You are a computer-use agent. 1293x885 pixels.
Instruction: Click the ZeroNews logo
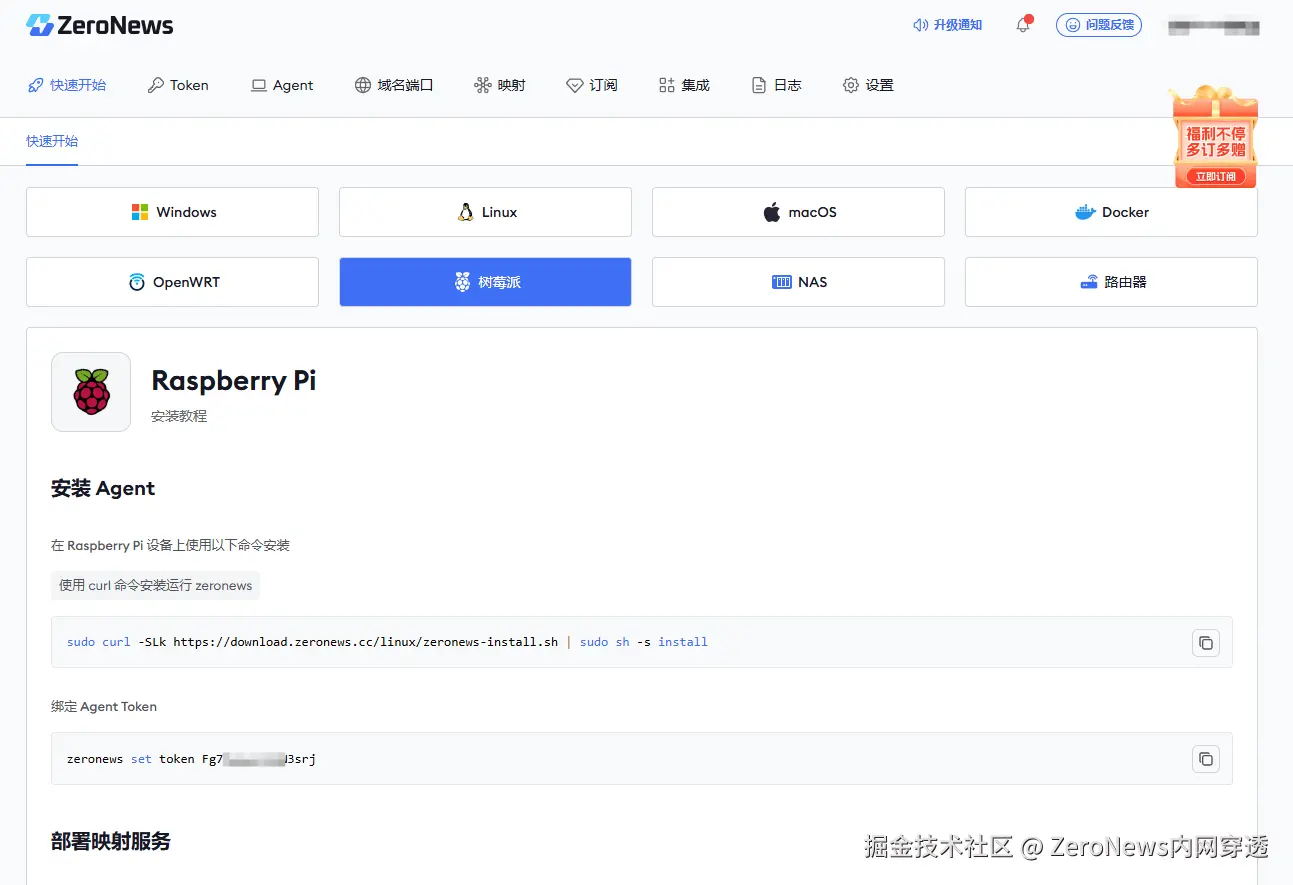tap(100, 25)
